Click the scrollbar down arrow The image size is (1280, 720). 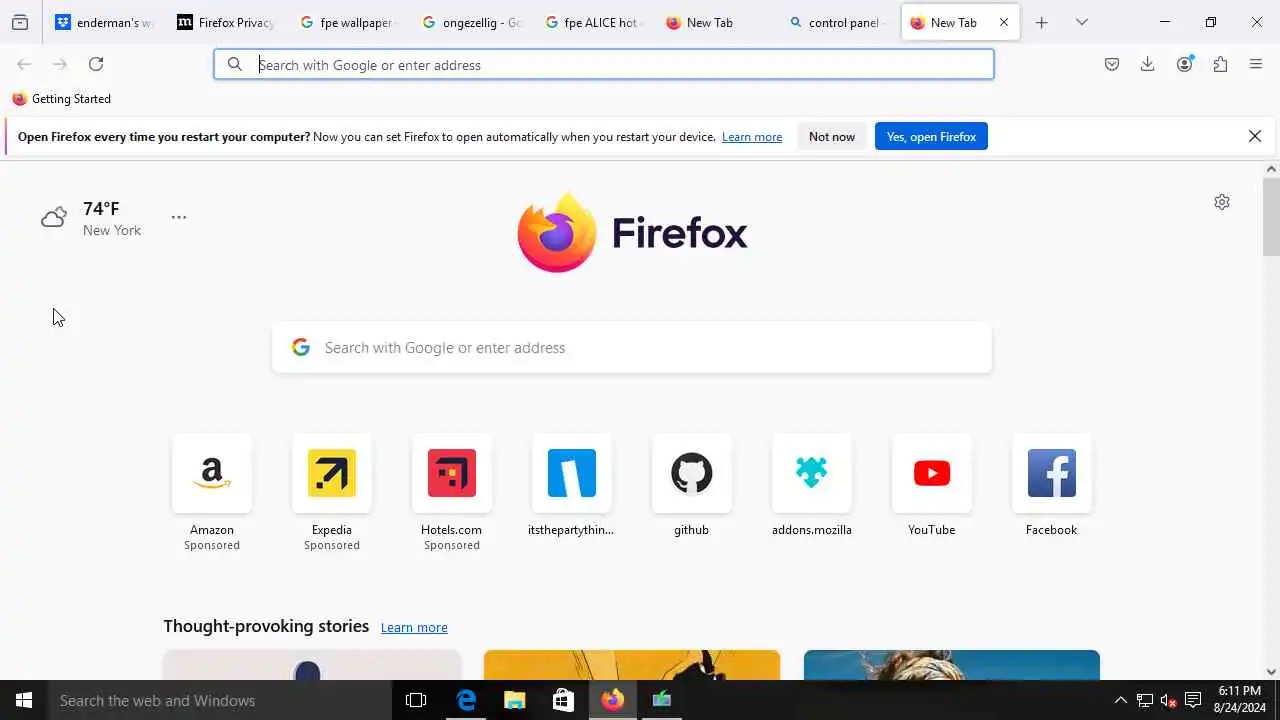[1271, 672]
